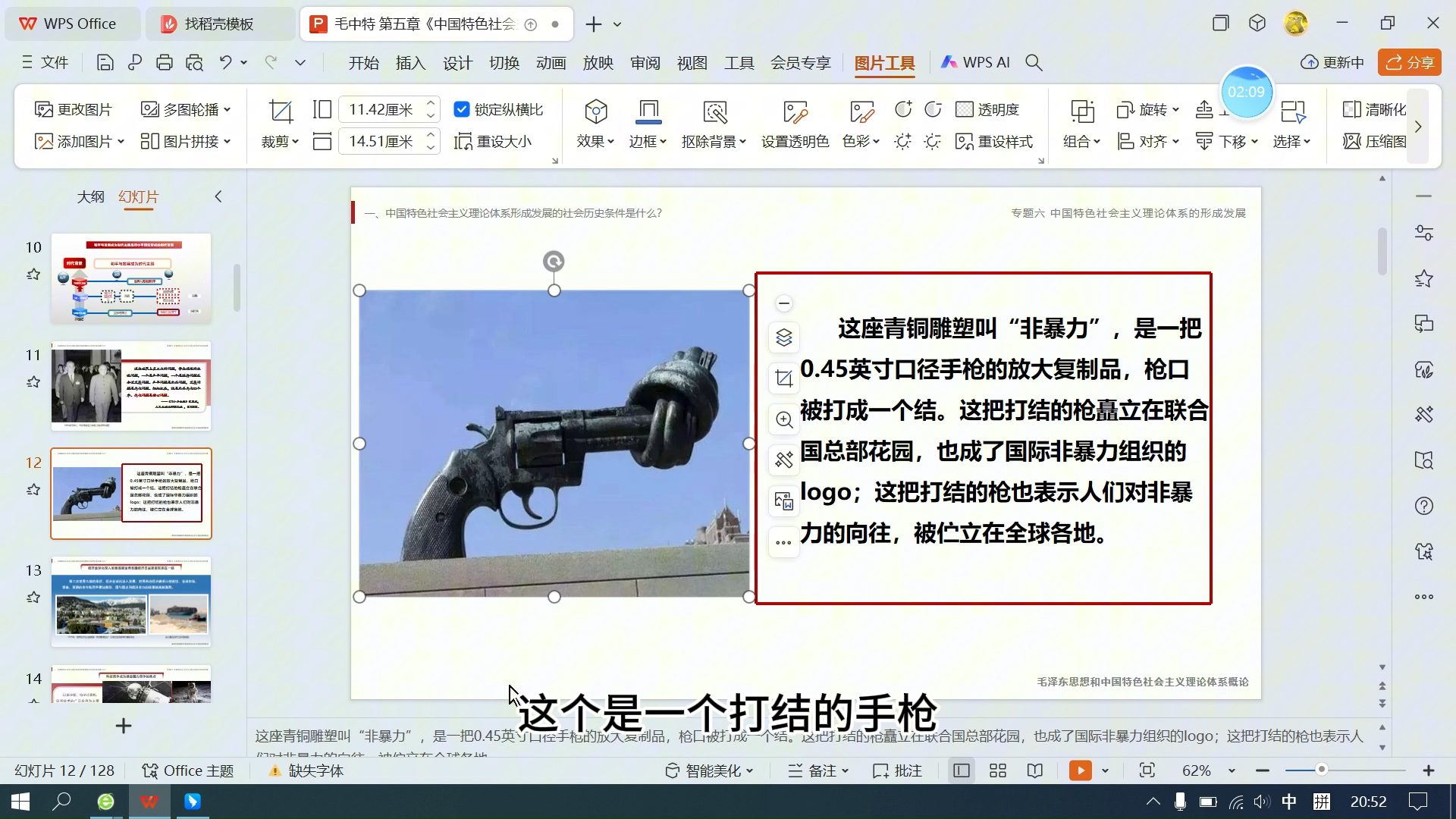Collapse the slide panel with chevron
Screen dimensions: 1456x819
point(218,196)
